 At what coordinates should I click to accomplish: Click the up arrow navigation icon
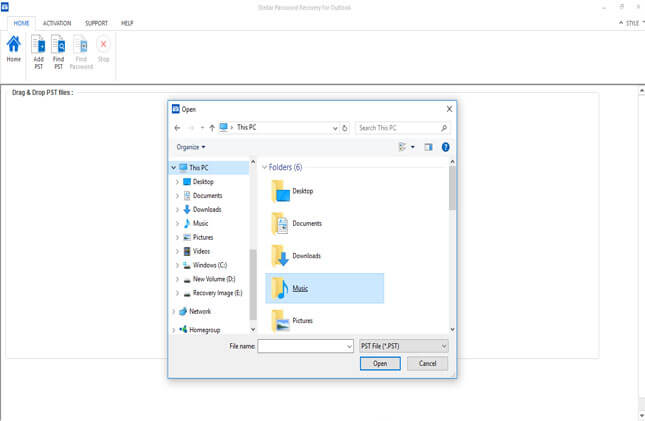tap(213, 128)
